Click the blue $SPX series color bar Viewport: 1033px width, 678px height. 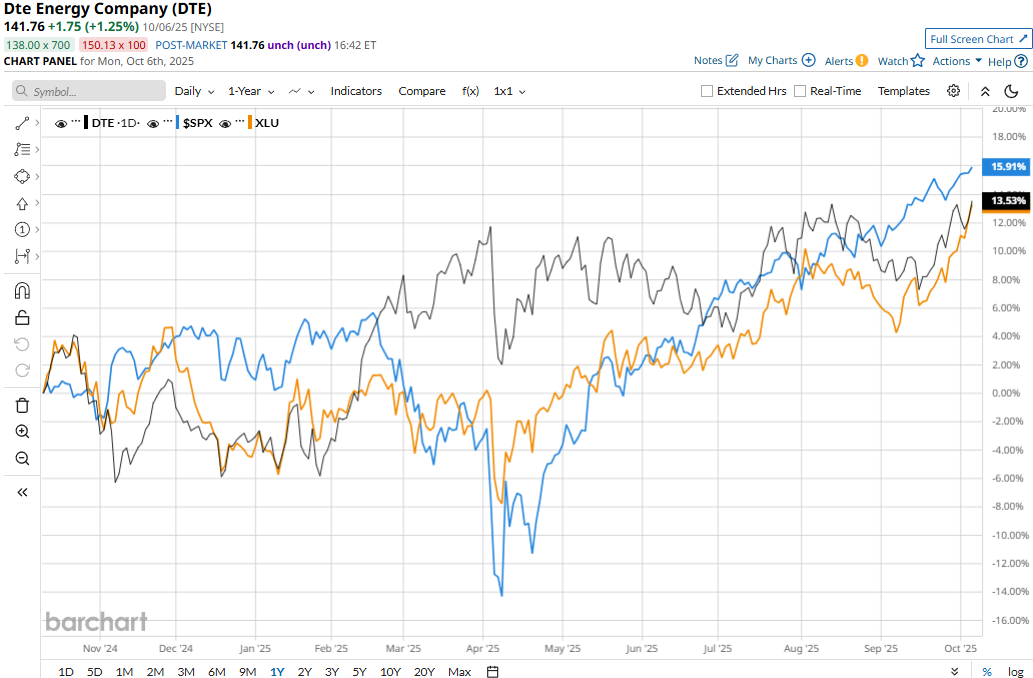(178, 123)
